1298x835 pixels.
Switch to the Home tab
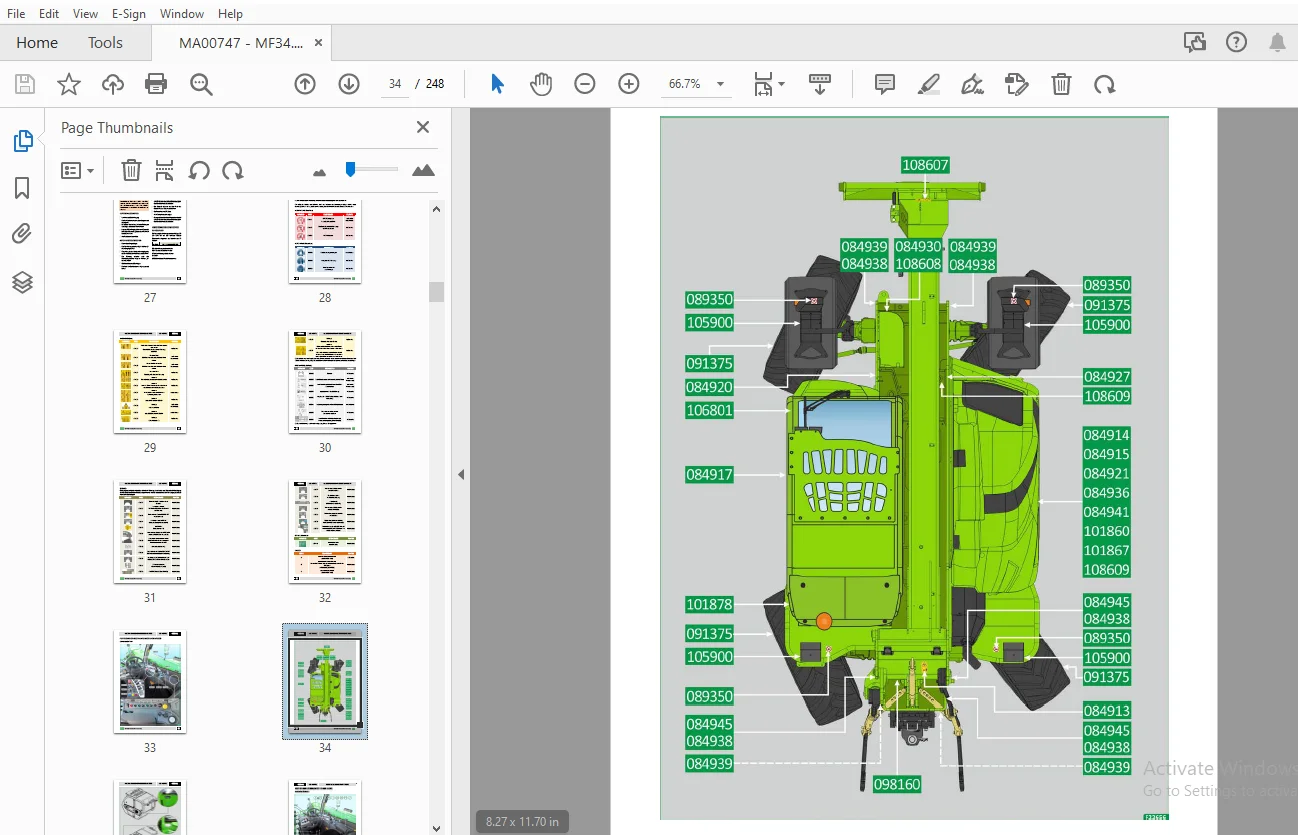pos(37,43)
